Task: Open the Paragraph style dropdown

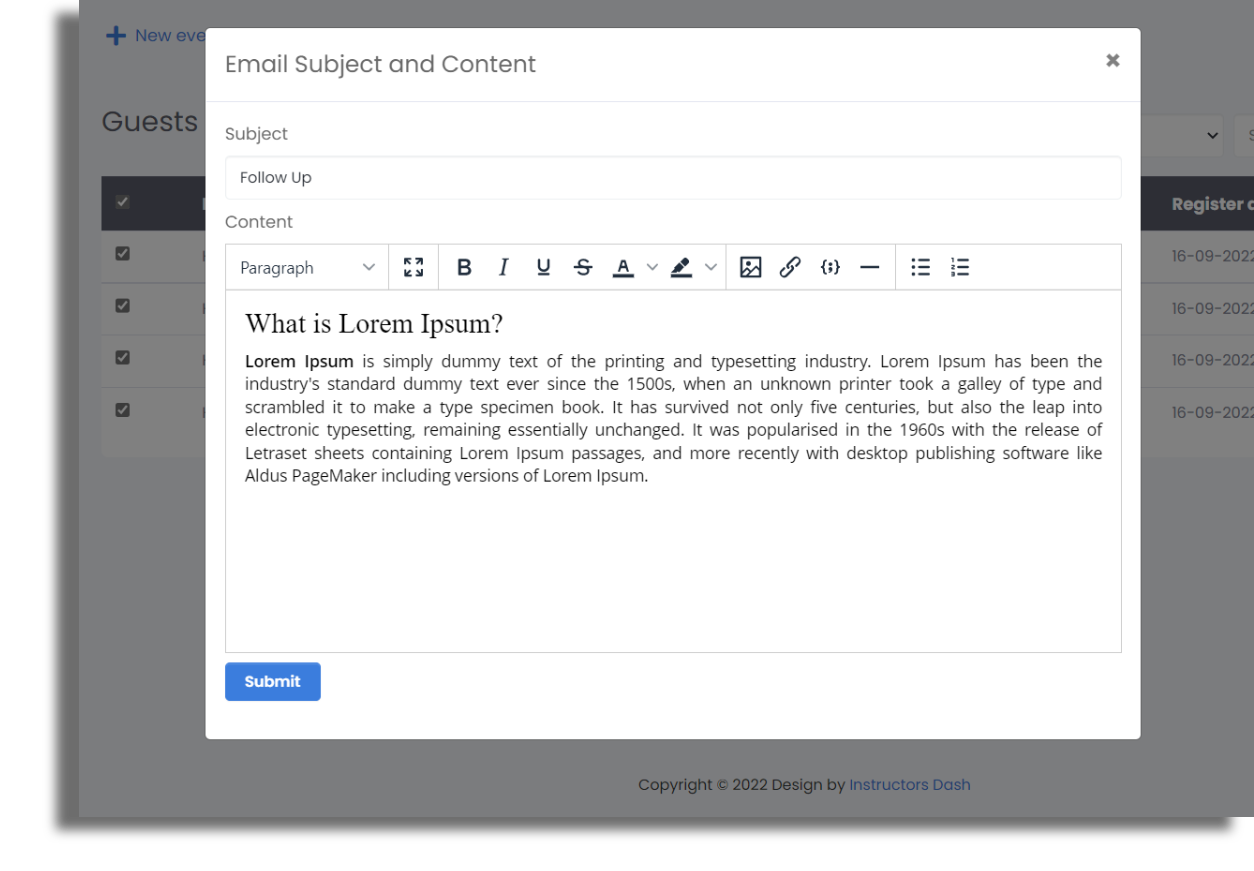Action: pos(307,267)
